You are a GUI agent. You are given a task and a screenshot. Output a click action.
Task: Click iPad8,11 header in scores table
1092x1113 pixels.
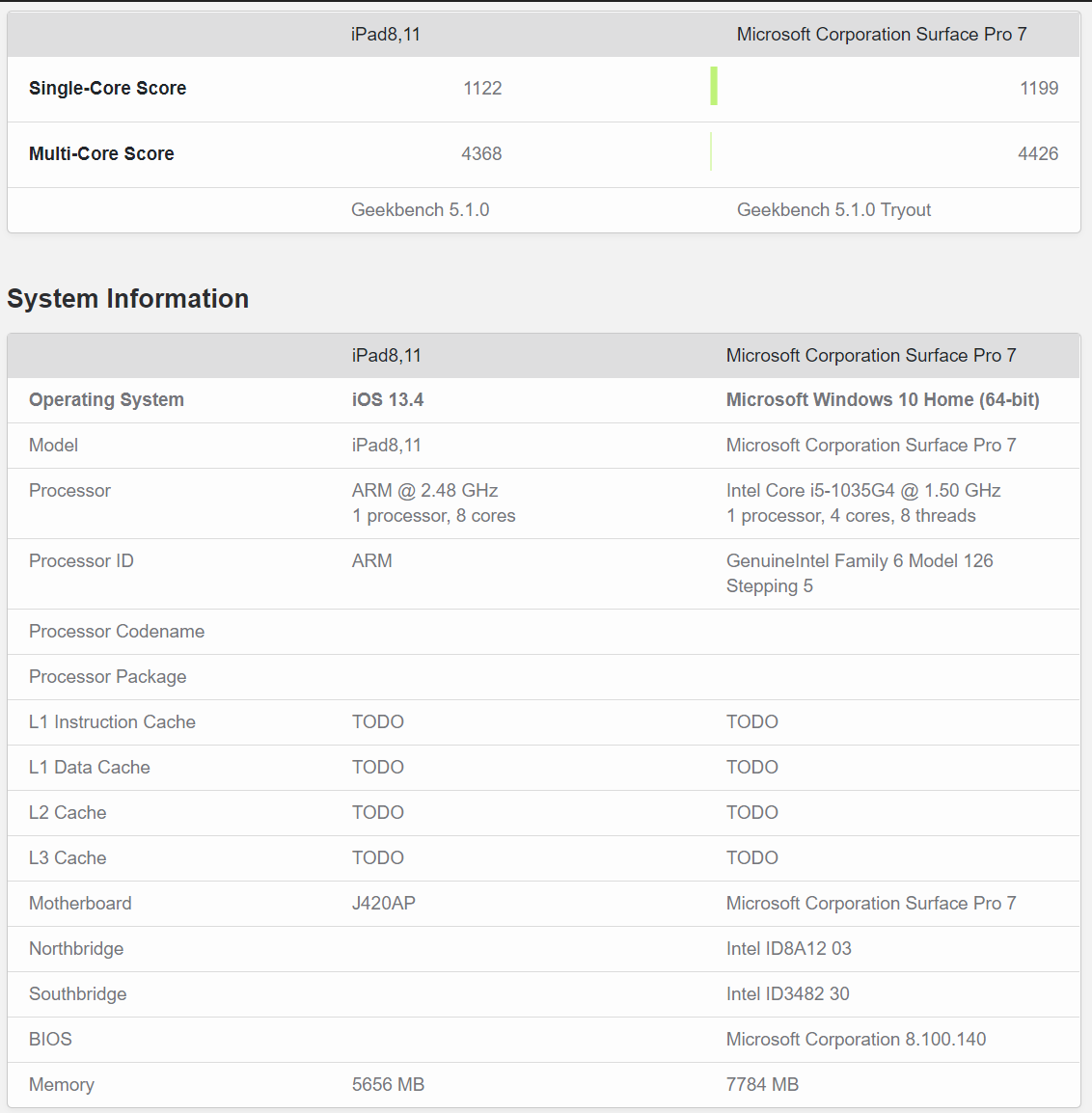(x=386, y=34)
